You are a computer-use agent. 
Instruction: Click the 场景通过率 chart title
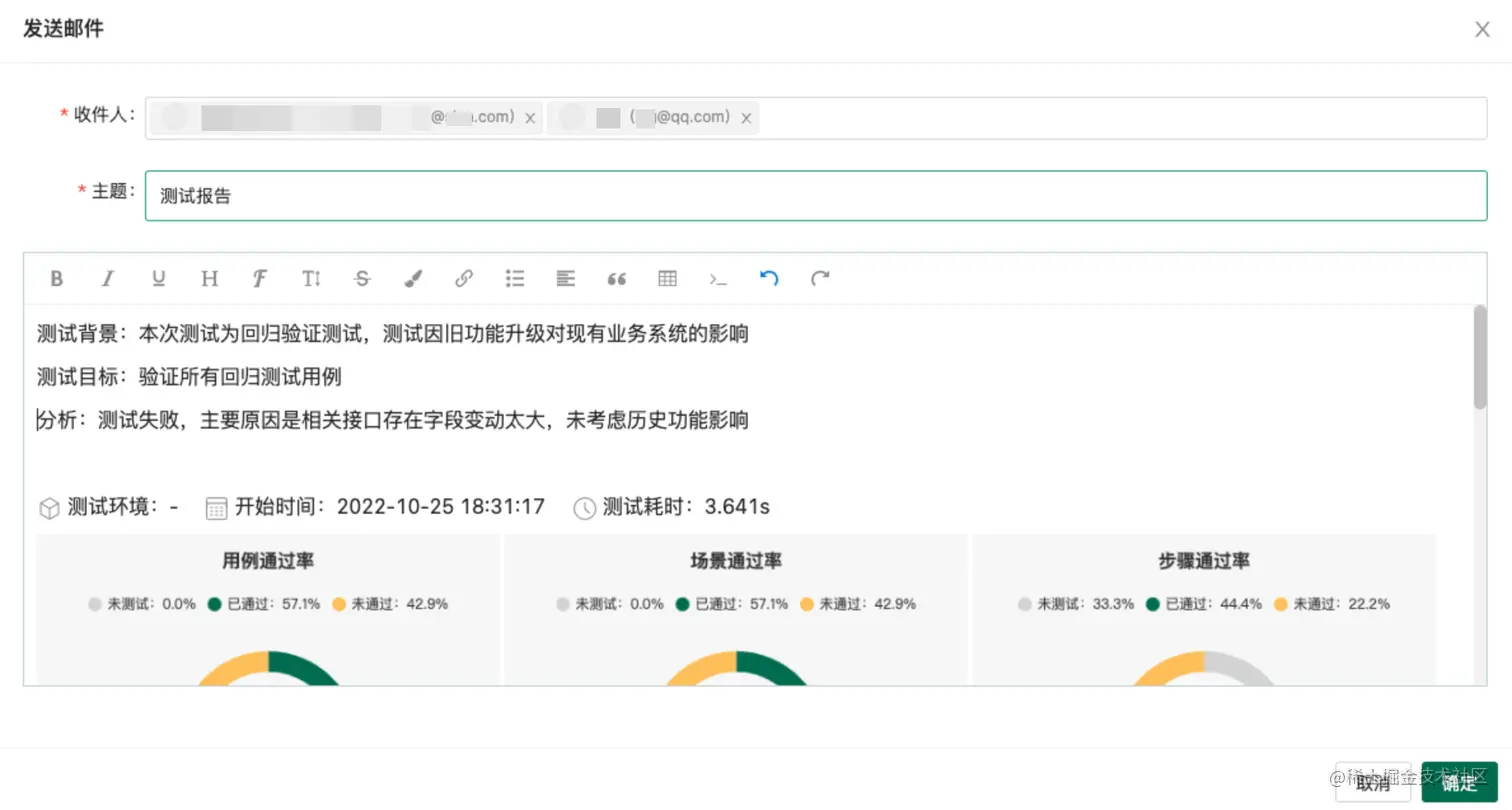coord(736,561)
